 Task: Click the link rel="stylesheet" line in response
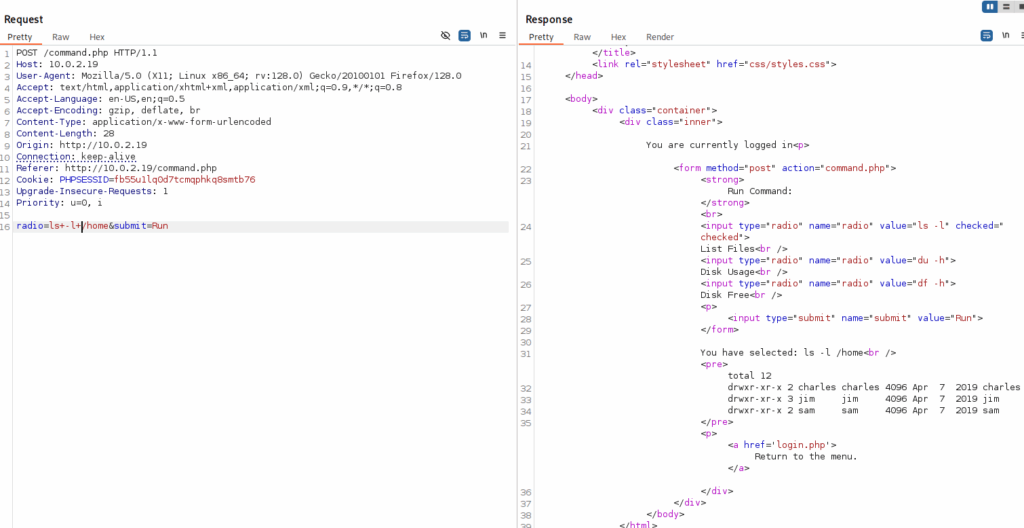[x=714, y=65]
